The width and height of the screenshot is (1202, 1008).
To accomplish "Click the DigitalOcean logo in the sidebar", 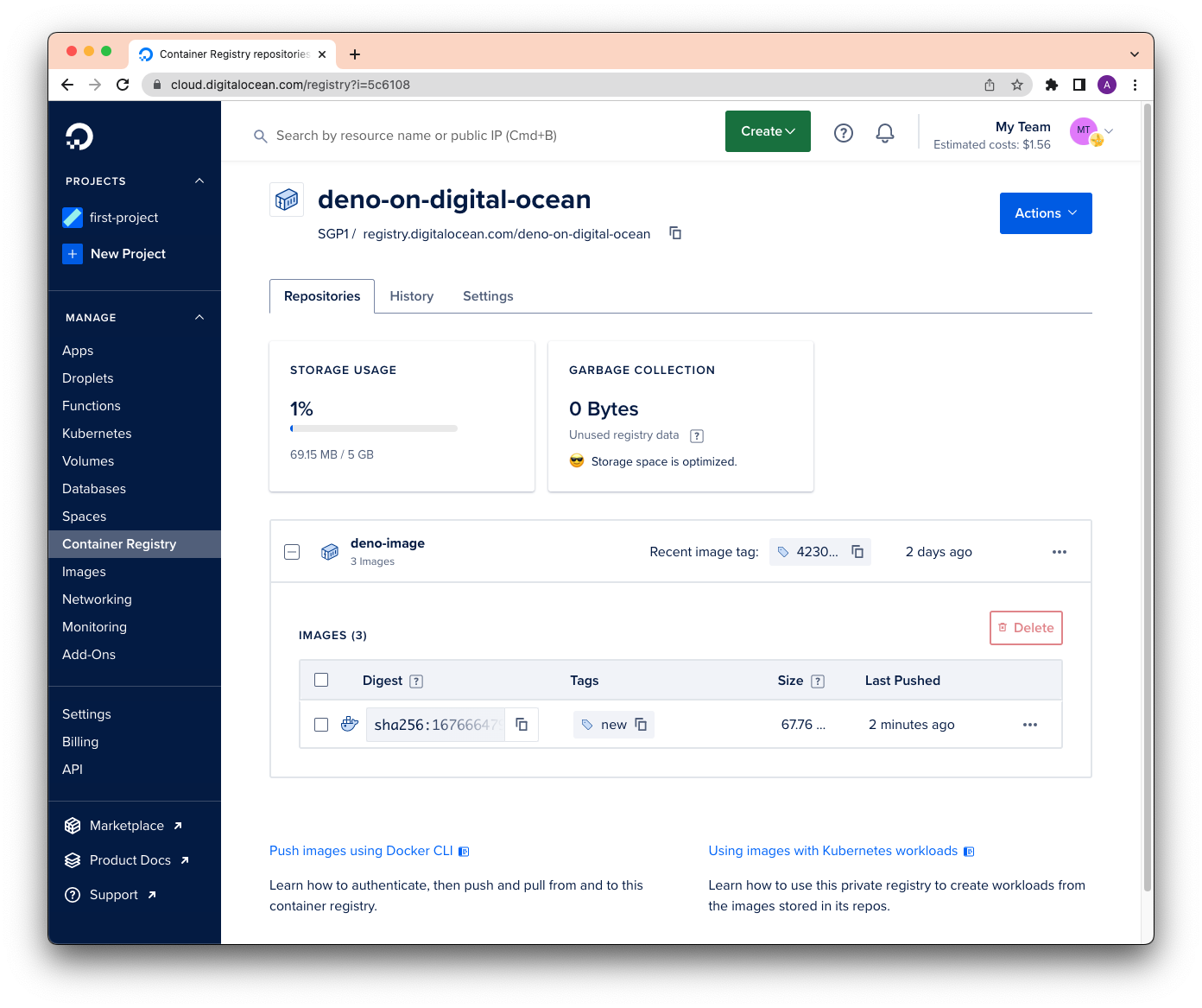I will pyautogui.click(x=79, y=136).
